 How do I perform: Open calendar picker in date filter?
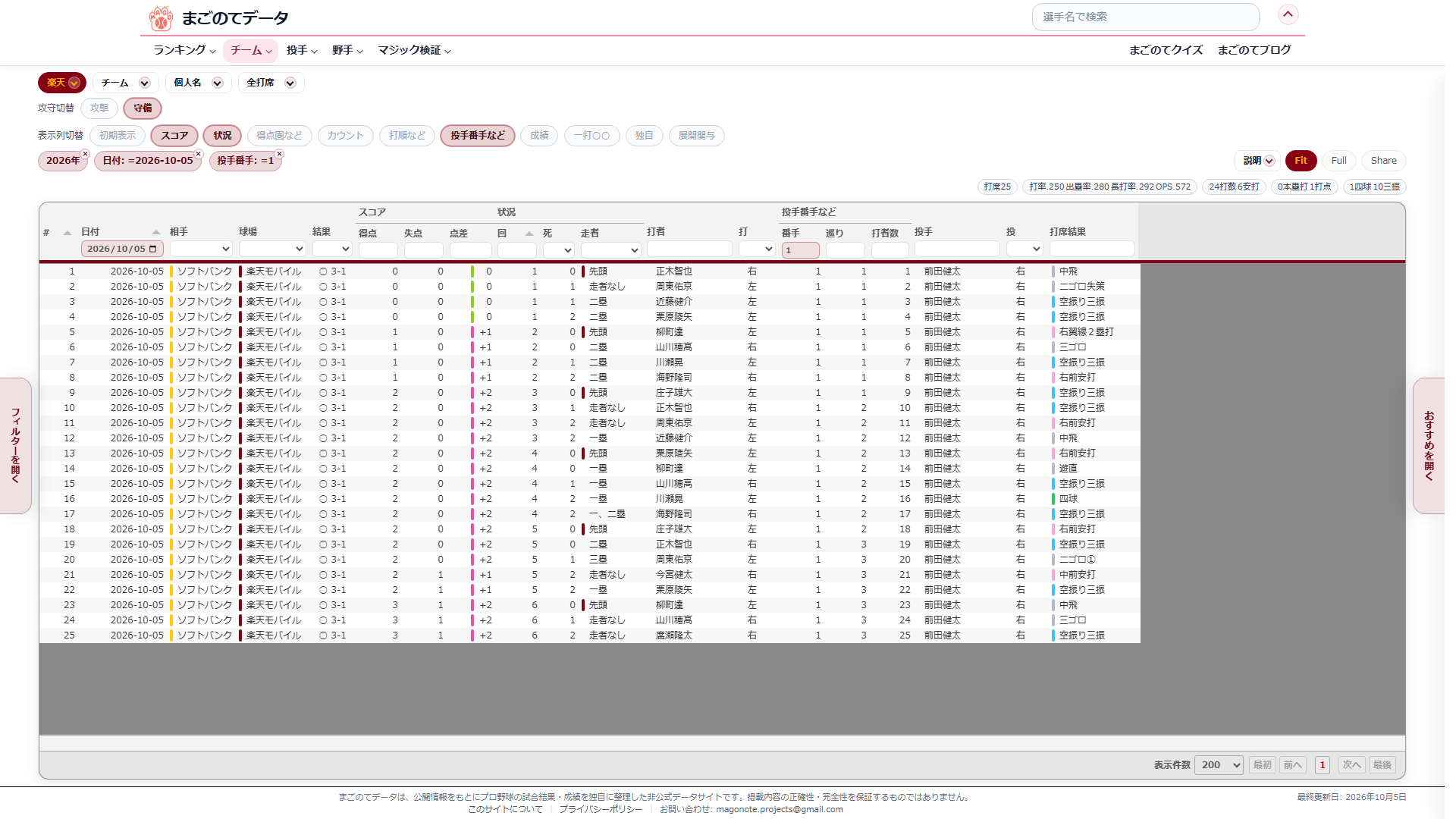click(x=153, y=249)
